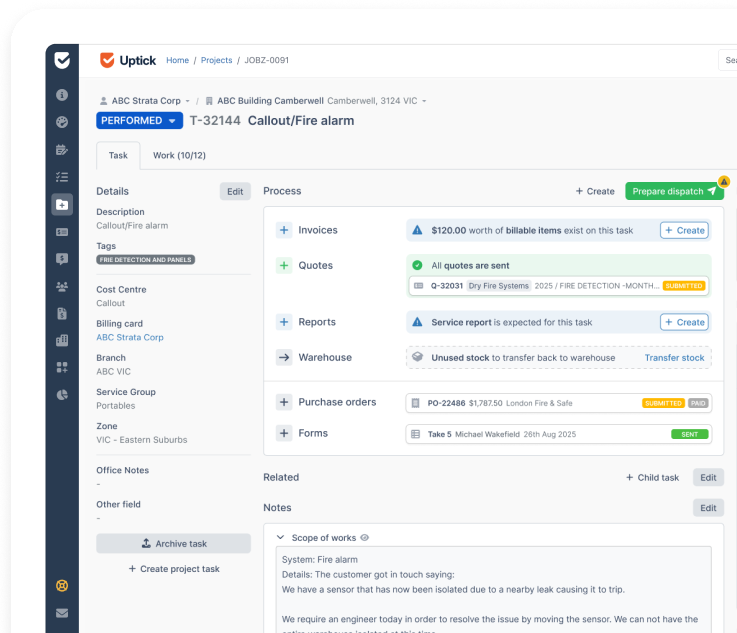This screenshot has width=737, height=633.
Task: Open the calendar edit icon in sidebar
Action: click(x=62, y=150)
